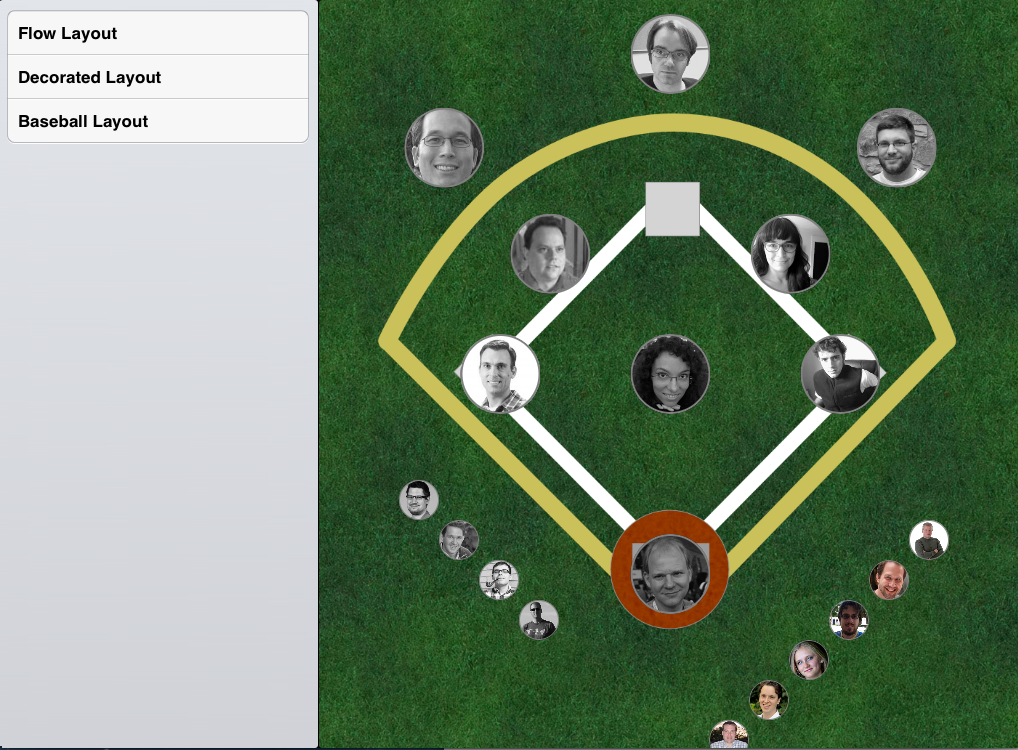Tap the dark-haired woman in white bench avatar
This screenshot has width=1018, height=750.
[x=769, y=700]
